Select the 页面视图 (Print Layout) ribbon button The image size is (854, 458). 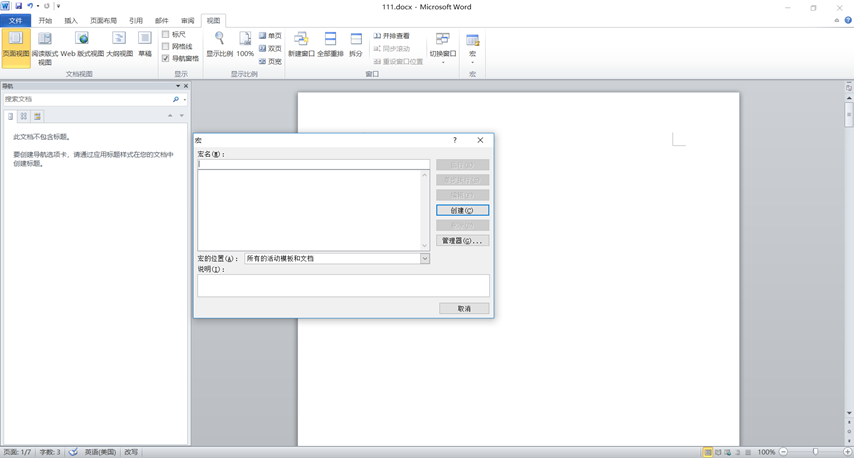pyautogui.click(x=16, y=48)
